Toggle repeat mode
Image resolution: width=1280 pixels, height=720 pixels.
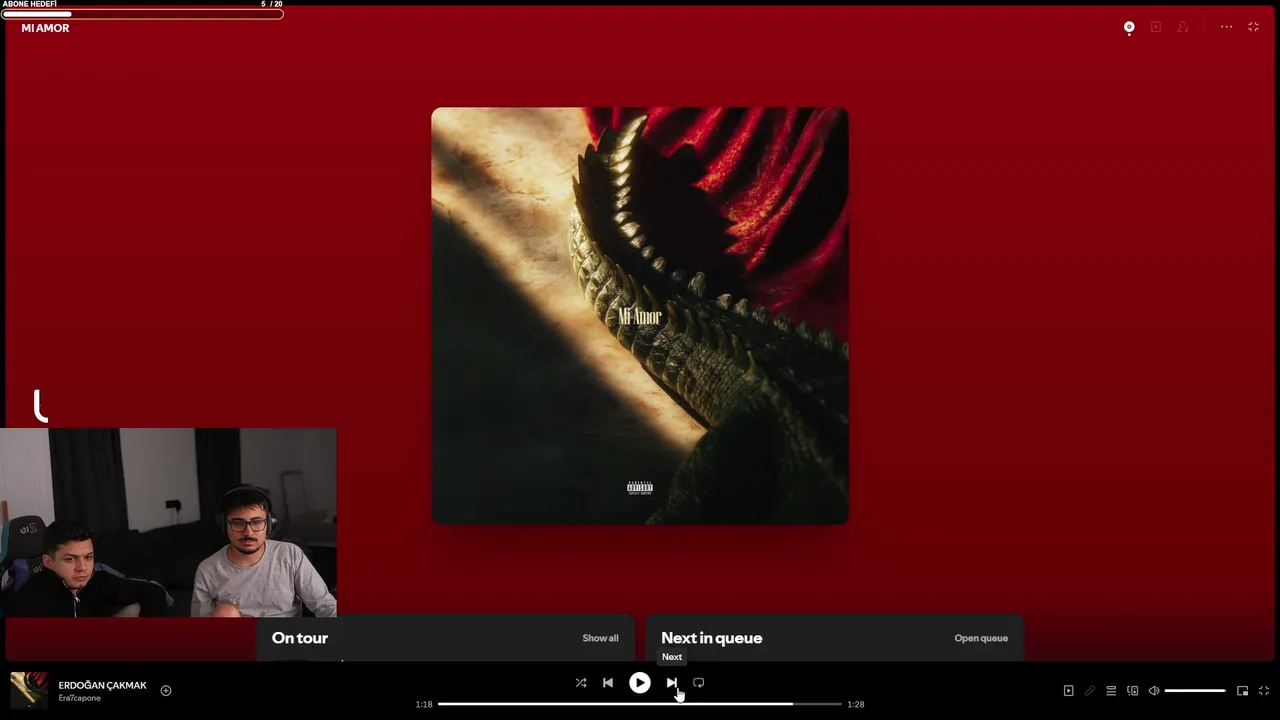tap(699, 683)
